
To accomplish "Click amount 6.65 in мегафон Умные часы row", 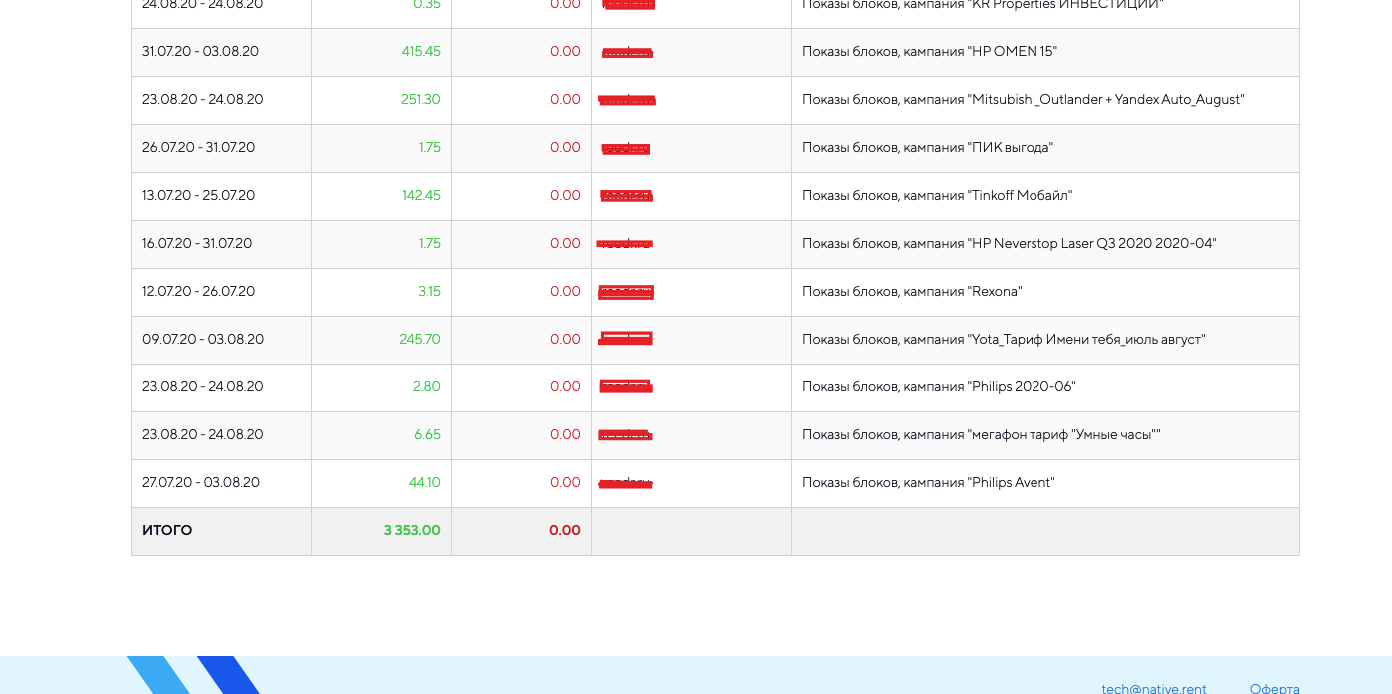I will [427, 434].
